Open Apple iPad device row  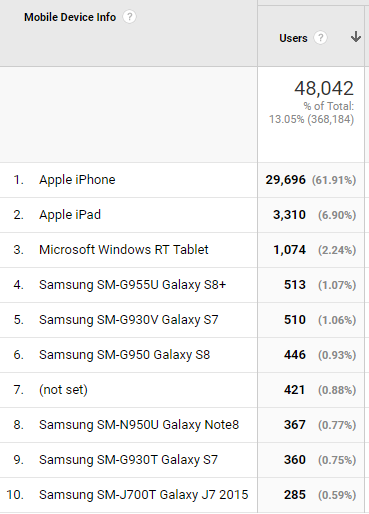click(x=70, y=215)
